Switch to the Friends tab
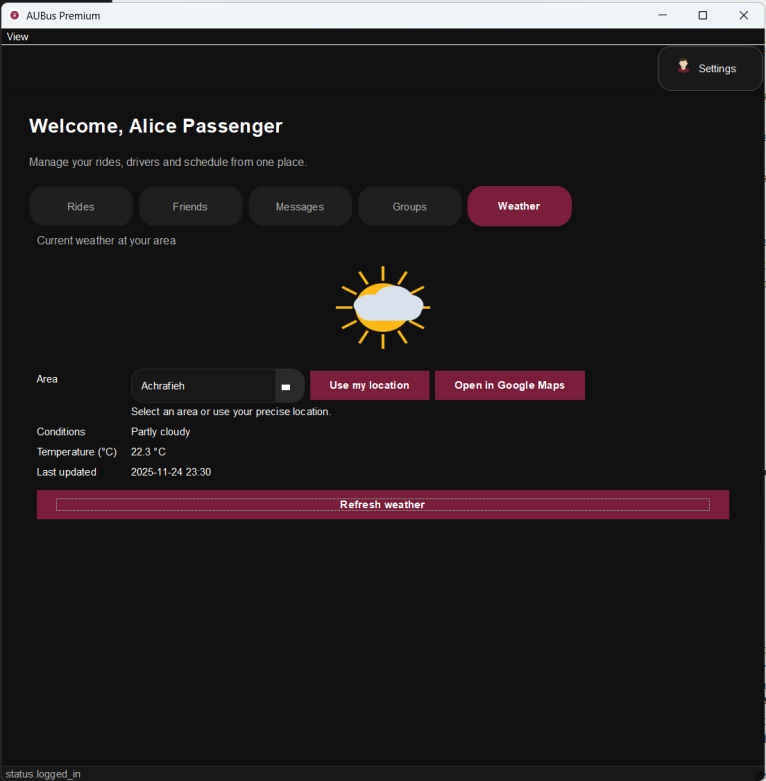Image resolution: width=766 pixels, height=781 pixels. 190,206
